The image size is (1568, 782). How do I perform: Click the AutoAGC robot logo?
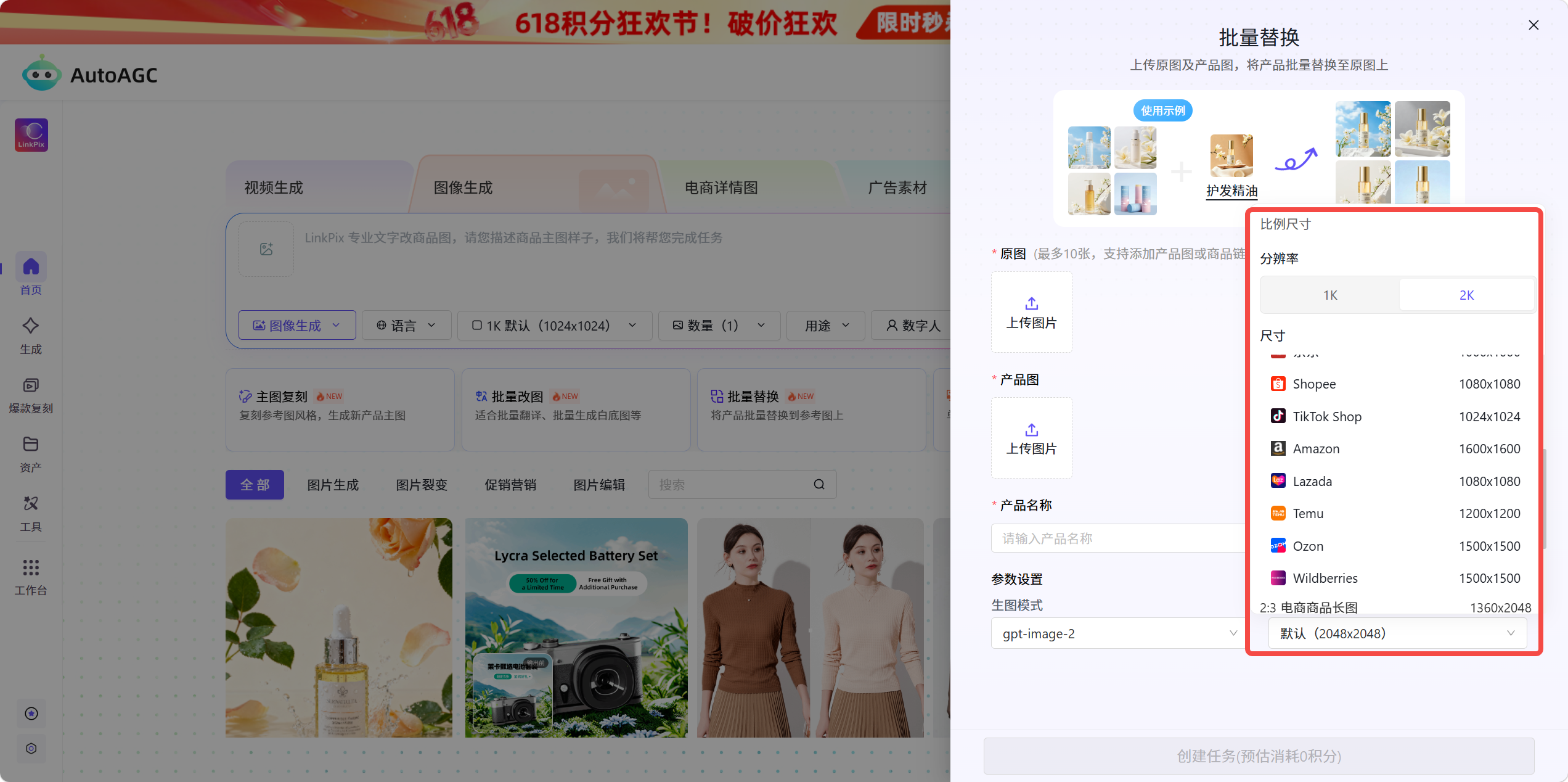(x=41, y=73)
